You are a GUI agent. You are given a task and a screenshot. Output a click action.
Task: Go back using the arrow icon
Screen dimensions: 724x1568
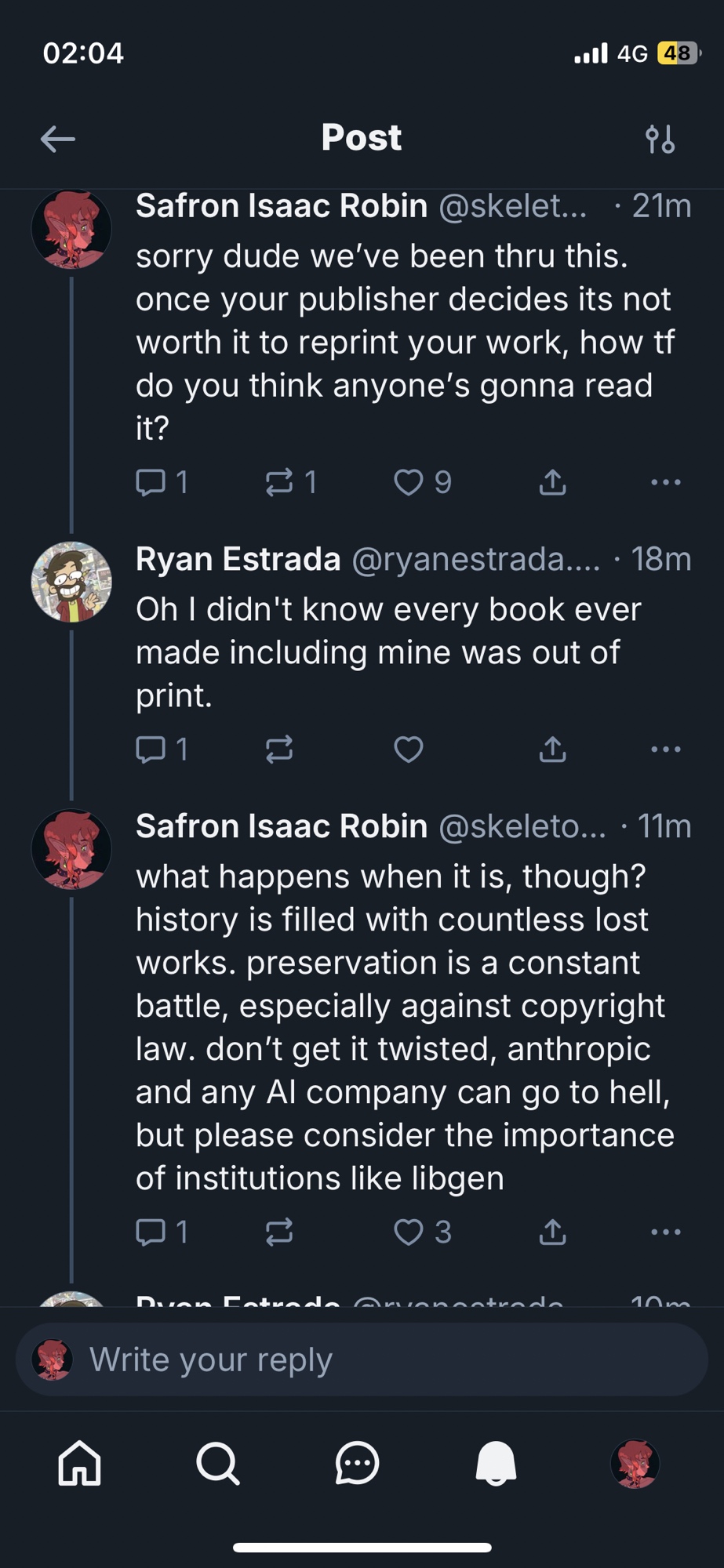tap(57, 140)
